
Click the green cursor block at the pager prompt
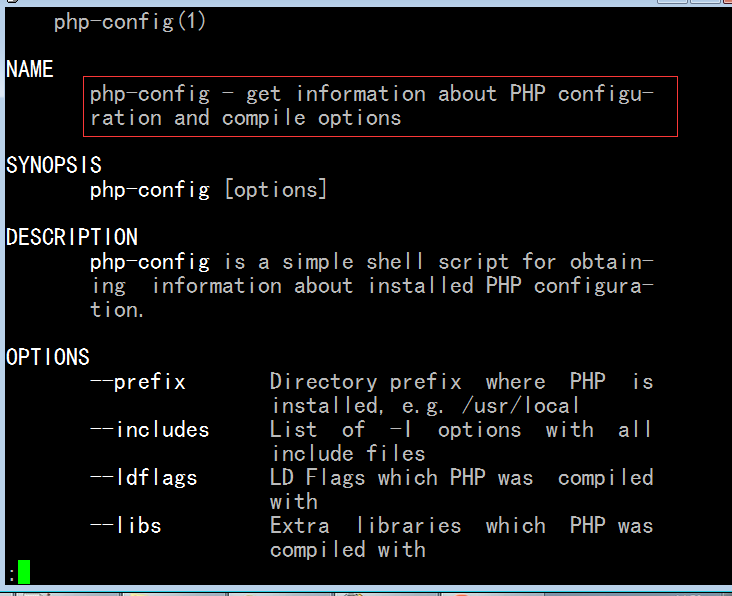pos(24,572)
